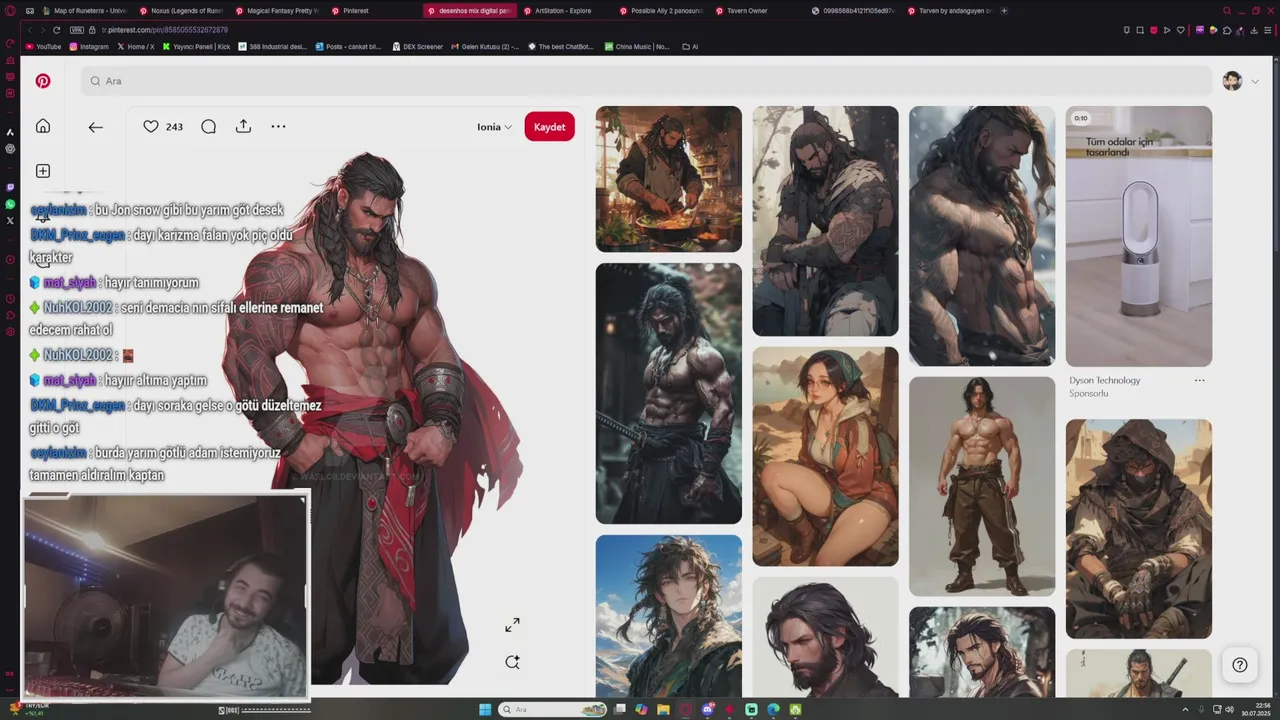Open the swordsman with katana pin
1280x720 pixels.
coord(669,393)
